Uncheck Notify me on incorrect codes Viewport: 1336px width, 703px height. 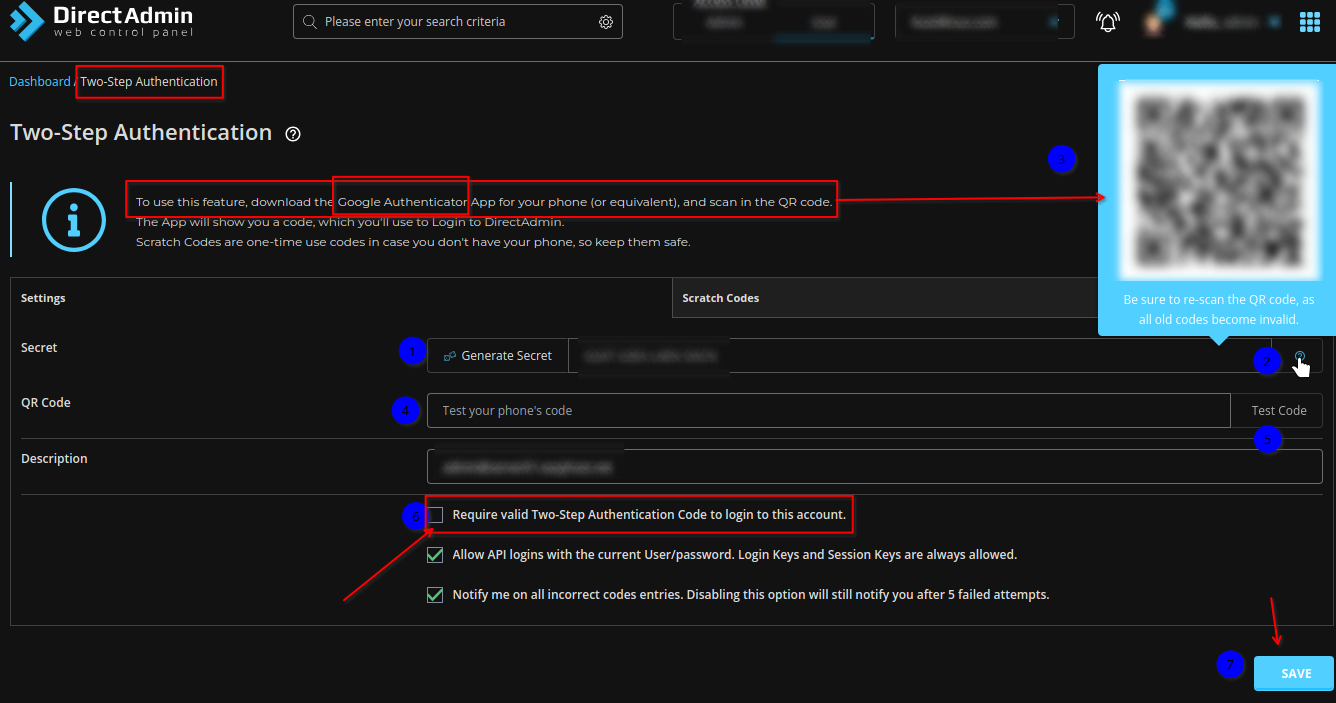(436, 595)
